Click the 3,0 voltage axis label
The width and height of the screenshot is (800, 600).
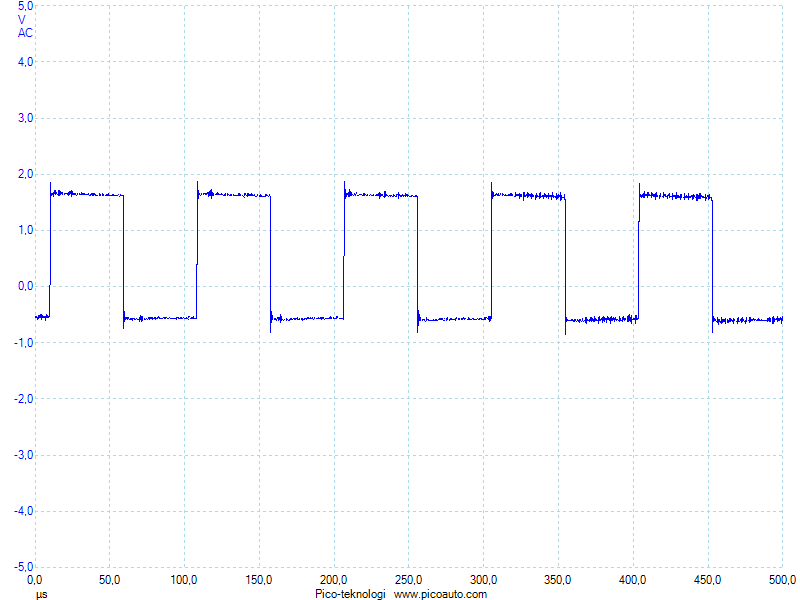(26, 118)
